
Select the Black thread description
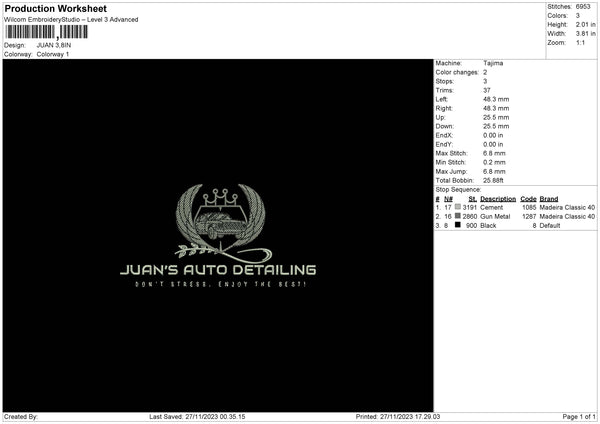click(x=488, y=226)
